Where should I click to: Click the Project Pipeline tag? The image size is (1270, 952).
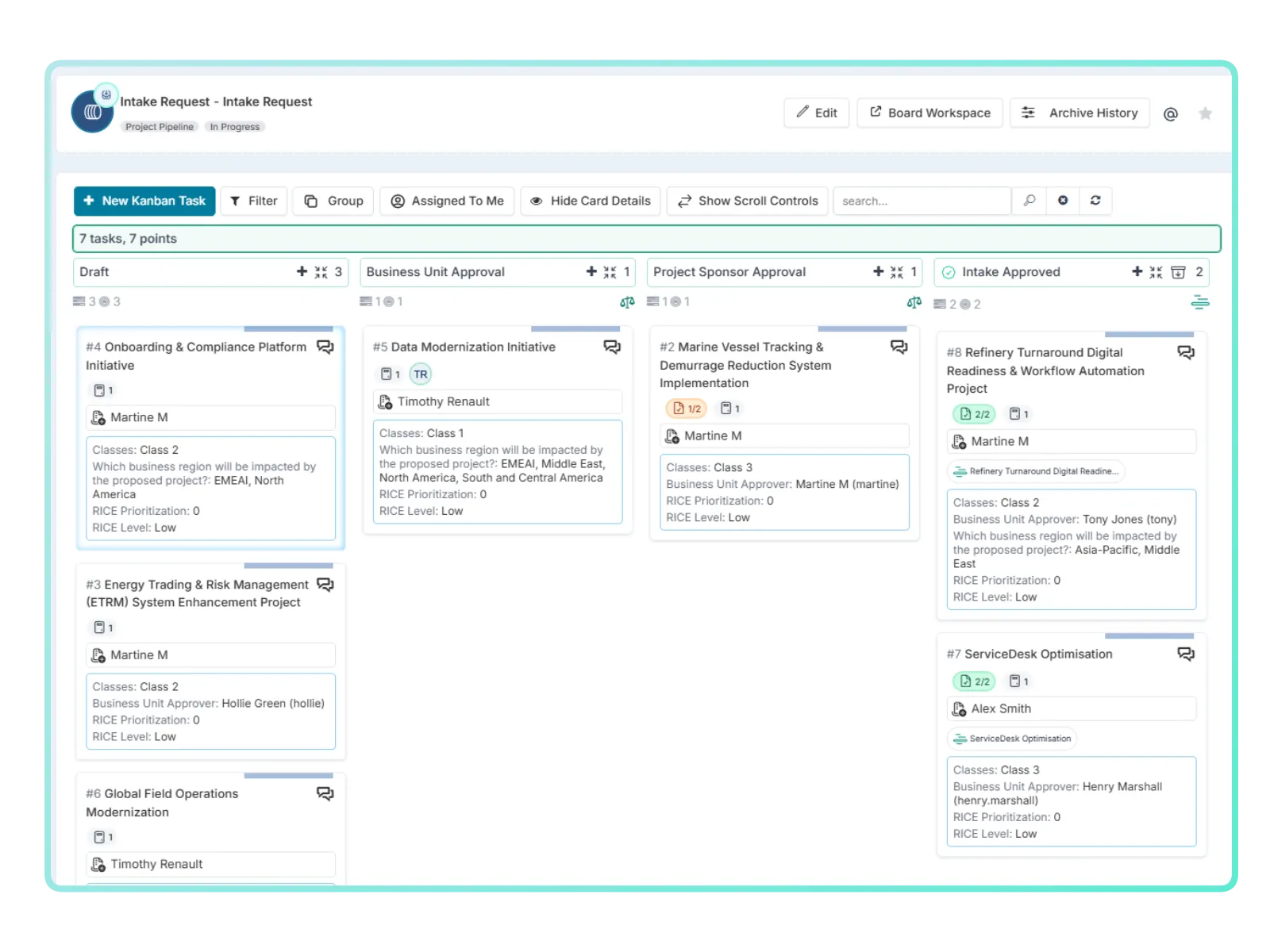tap(160, 127)
